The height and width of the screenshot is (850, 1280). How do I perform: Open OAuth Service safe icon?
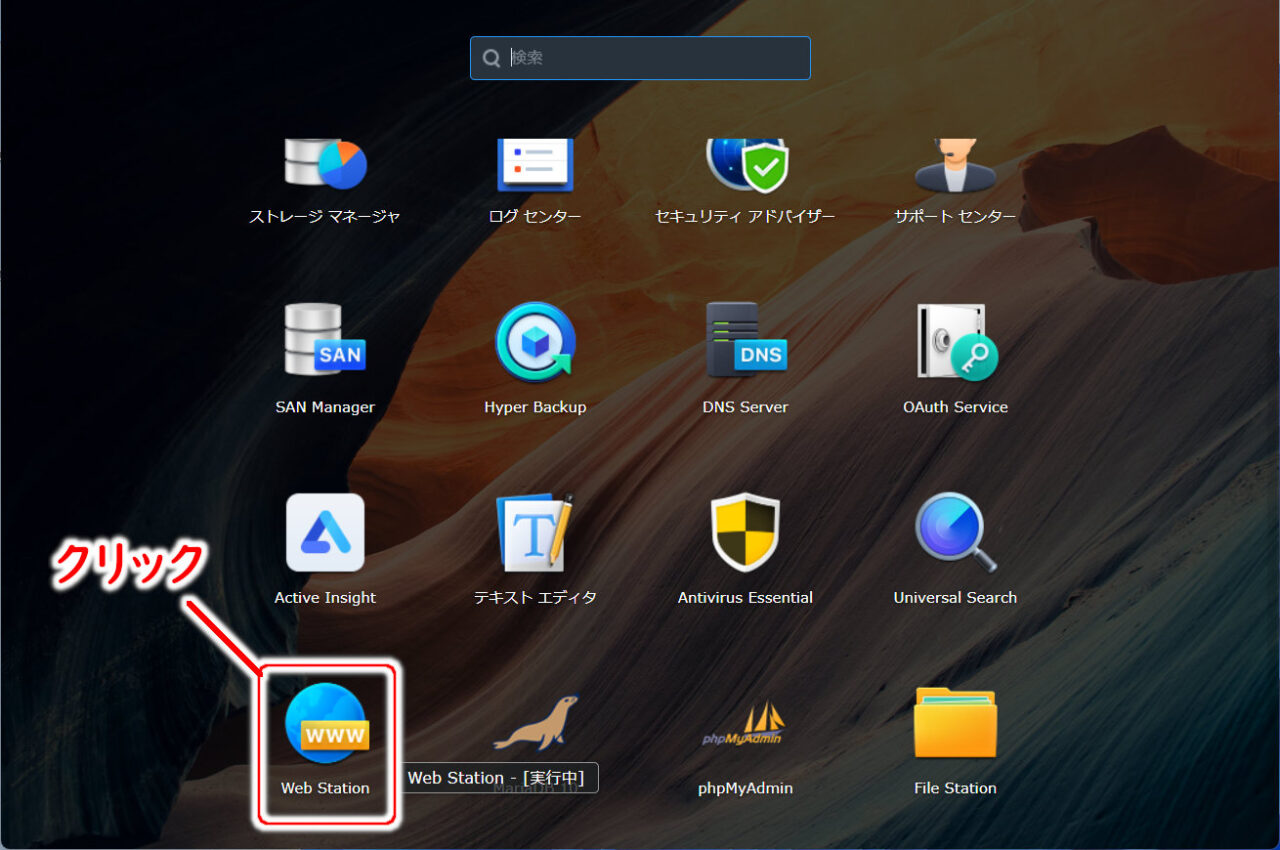(956, 341)
